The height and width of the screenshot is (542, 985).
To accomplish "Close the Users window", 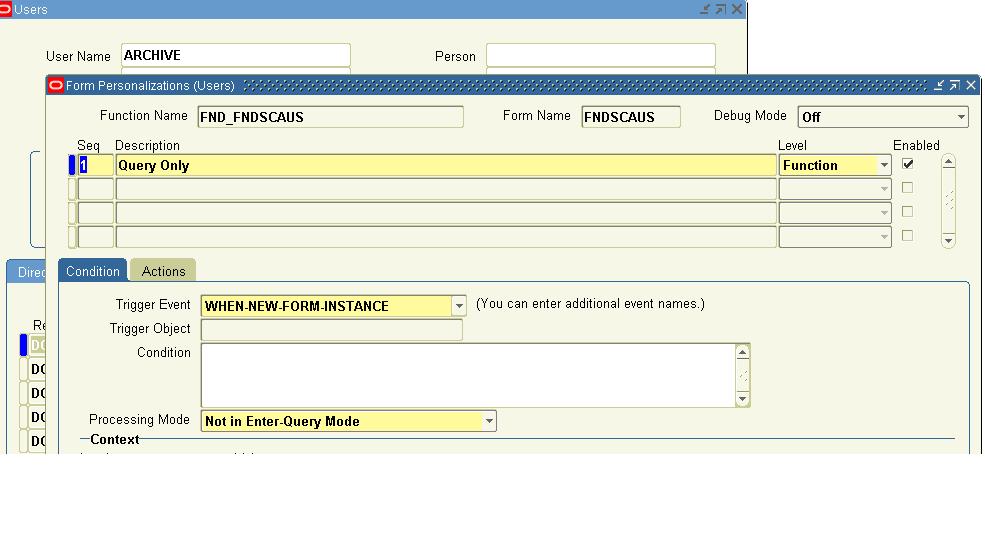I will pos(737,9).
